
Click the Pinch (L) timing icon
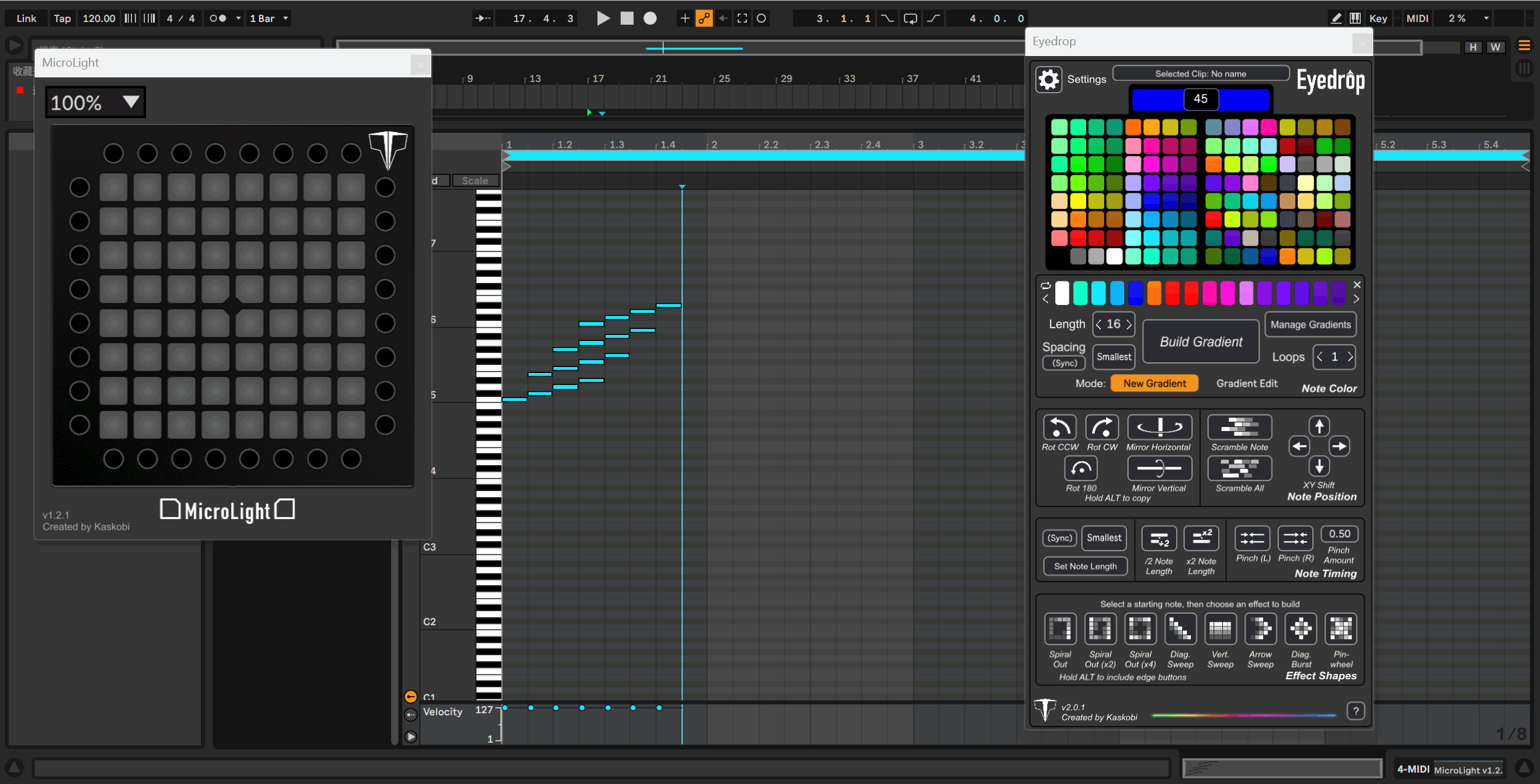[x=1252, y=538]
